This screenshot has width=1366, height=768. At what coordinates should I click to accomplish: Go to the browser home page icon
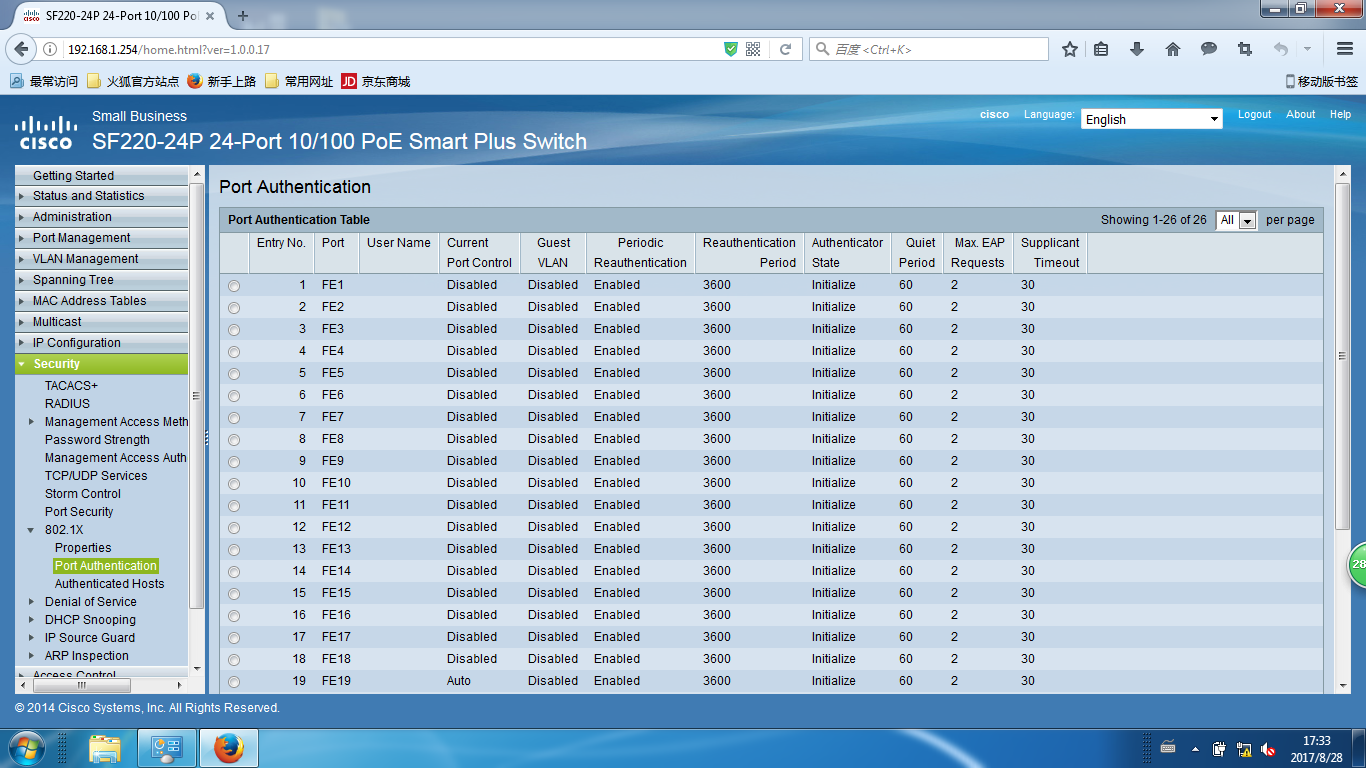tap(1173, 49)
